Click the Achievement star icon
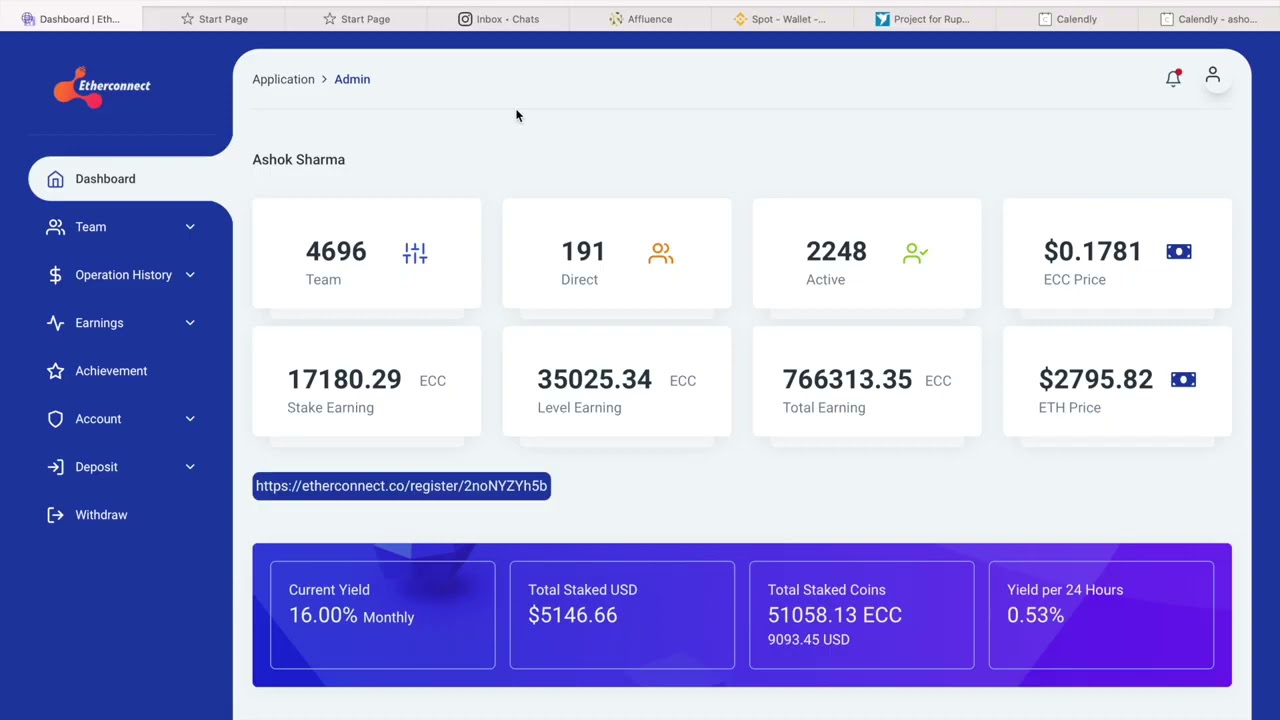The width and height of the screenshot is (1280, 720). [55, 371]
